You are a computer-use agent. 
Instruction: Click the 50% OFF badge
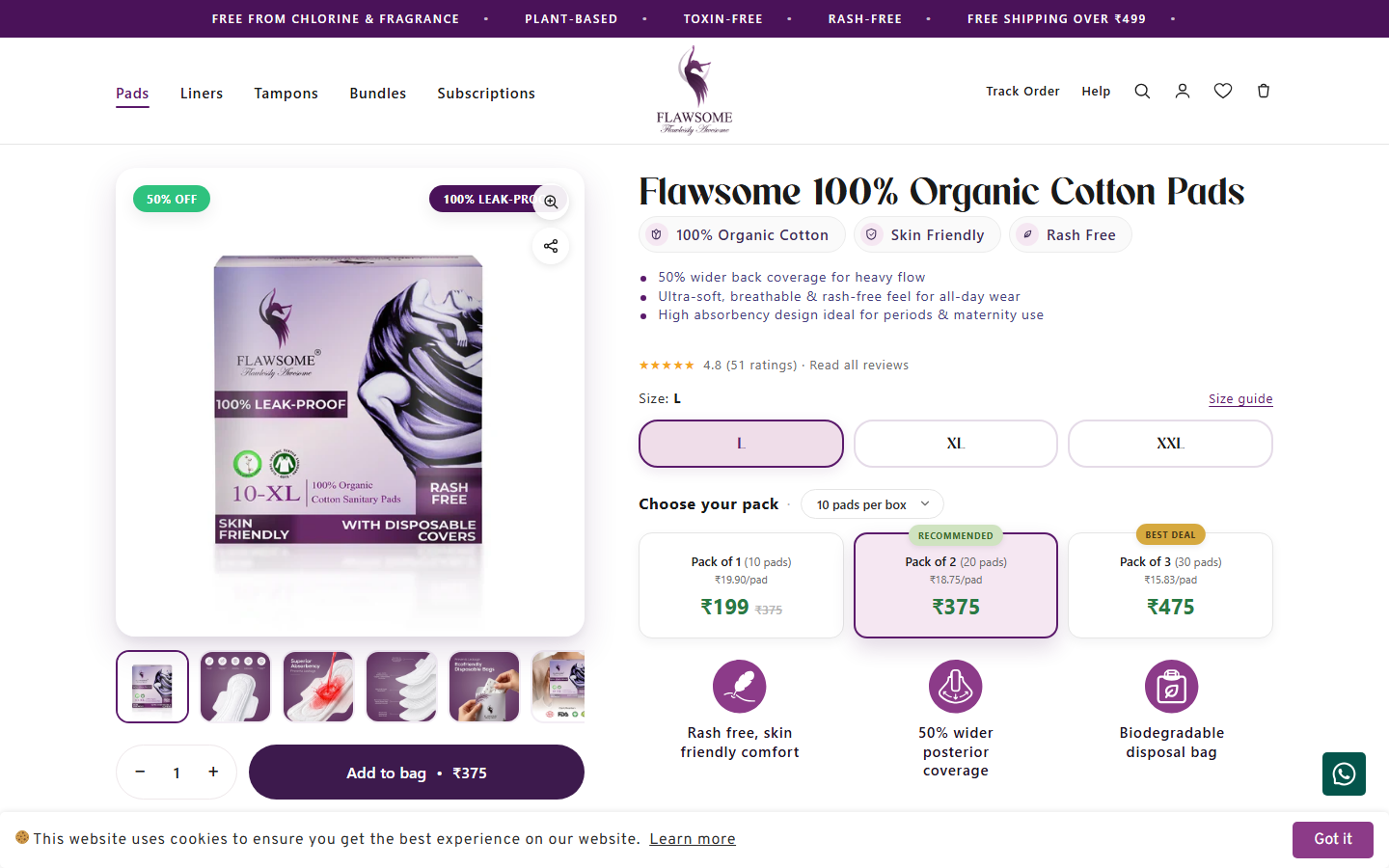coord(172,199)
